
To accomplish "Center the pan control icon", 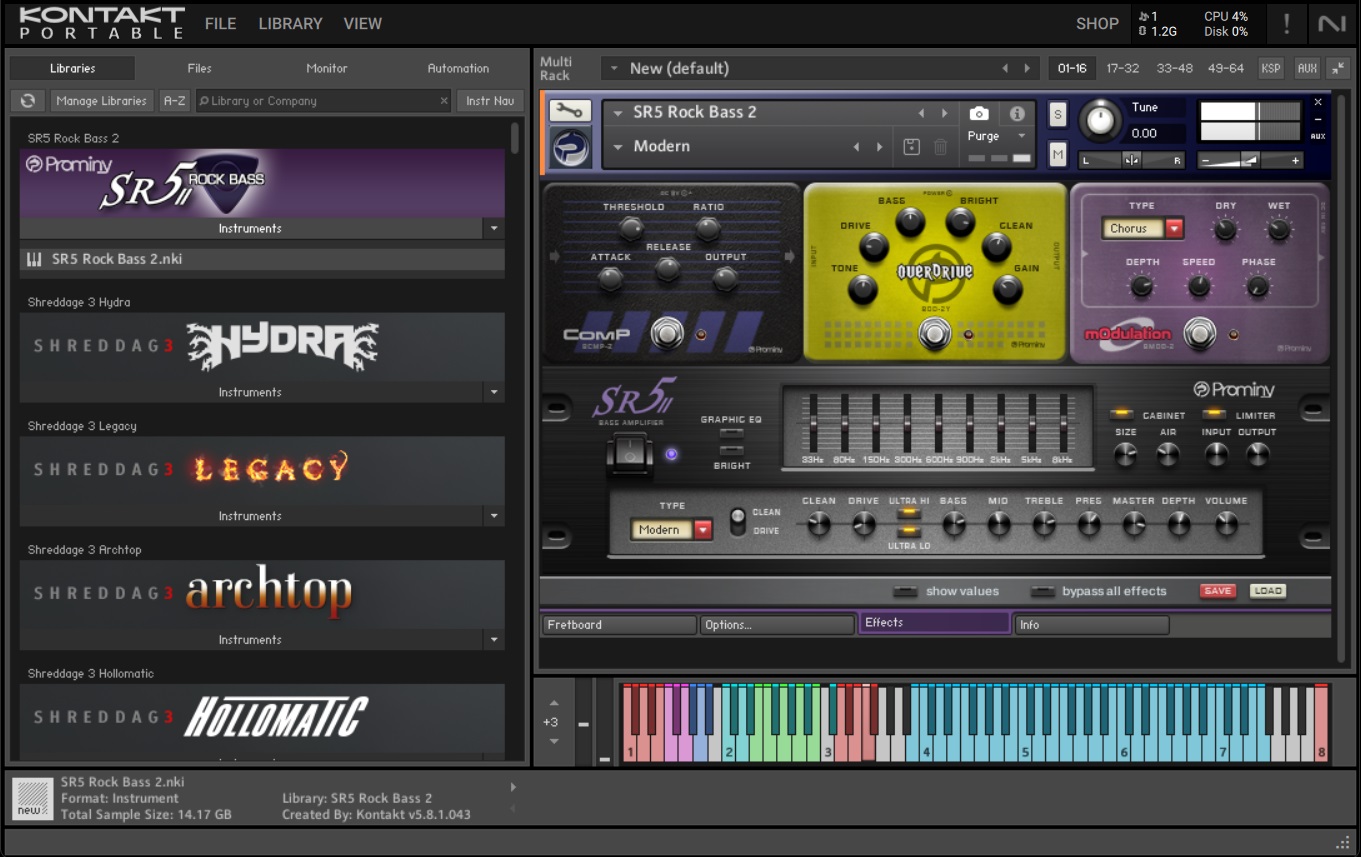I will tap(1131, 160).
